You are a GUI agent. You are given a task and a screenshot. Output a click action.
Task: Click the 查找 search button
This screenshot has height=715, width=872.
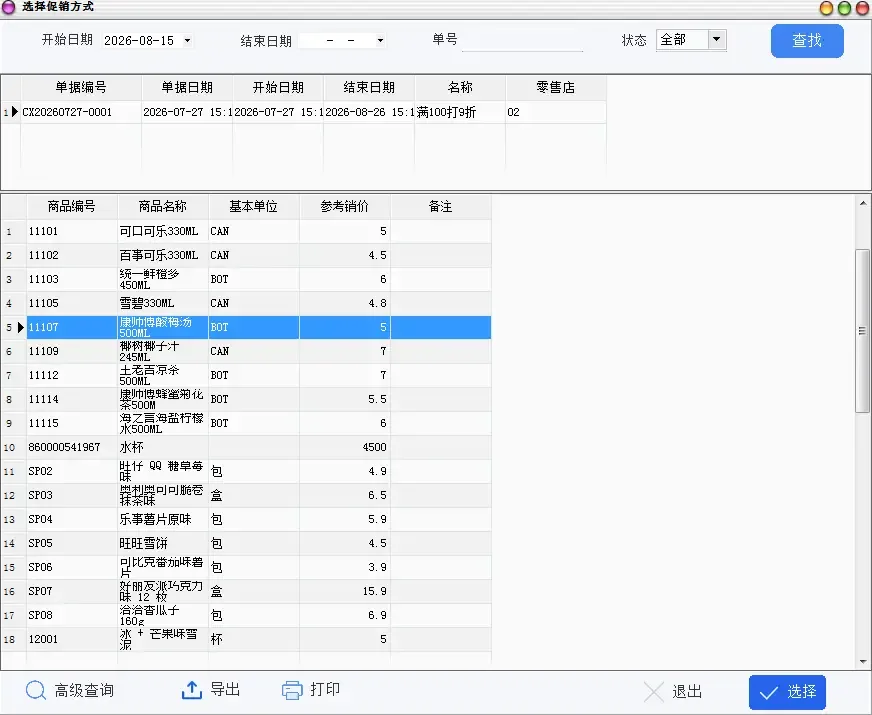tap(807, 41)
